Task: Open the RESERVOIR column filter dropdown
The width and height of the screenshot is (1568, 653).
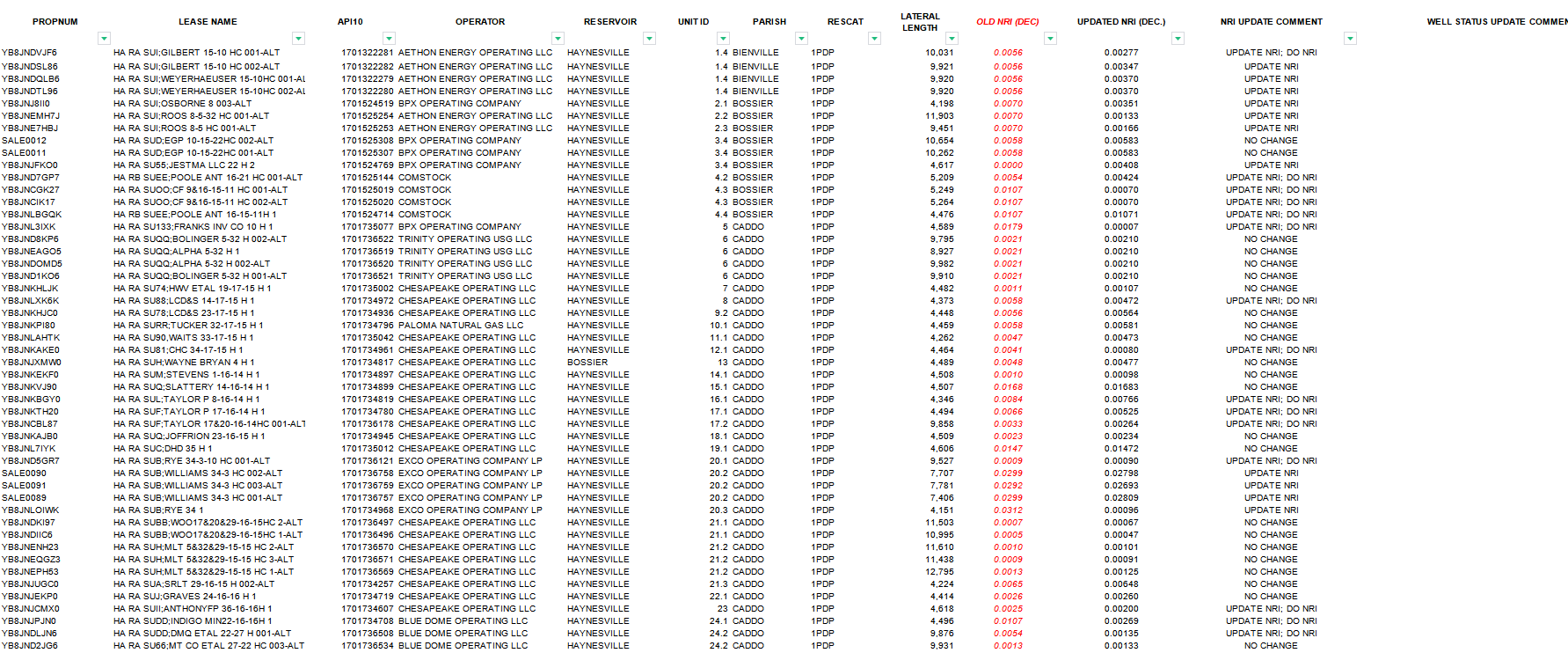Action: (x=650, y=39)
